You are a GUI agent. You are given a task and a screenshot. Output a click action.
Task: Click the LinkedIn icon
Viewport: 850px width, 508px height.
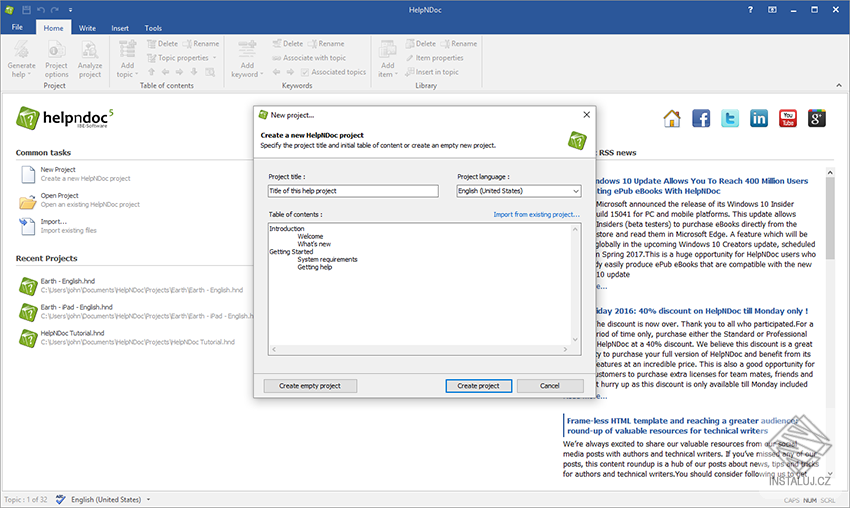[x=759, y=119]
